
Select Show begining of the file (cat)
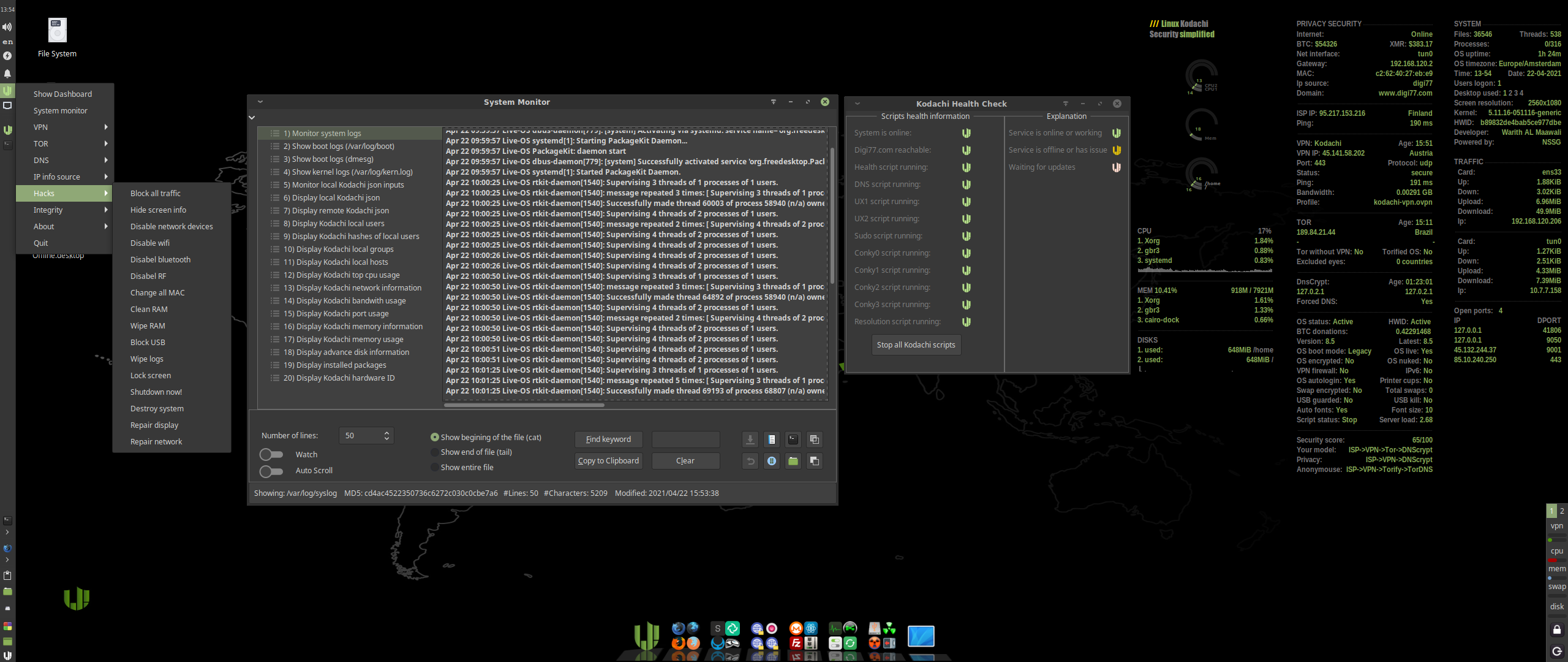coord(486,438)
